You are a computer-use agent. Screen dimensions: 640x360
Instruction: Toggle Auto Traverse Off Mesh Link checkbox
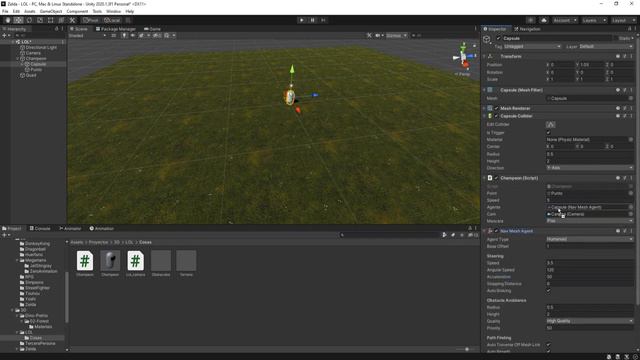[549, 345]
